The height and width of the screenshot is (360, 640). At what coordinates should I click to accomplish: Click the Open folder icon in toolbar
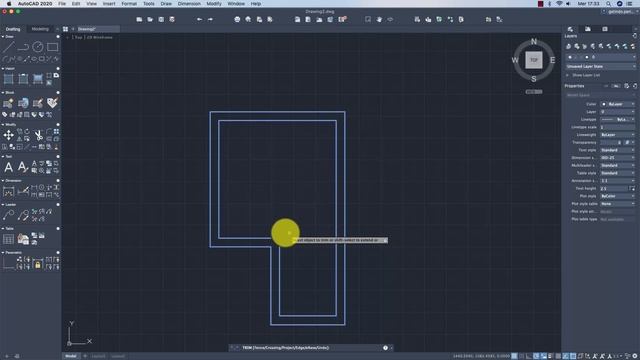[150, 19]
